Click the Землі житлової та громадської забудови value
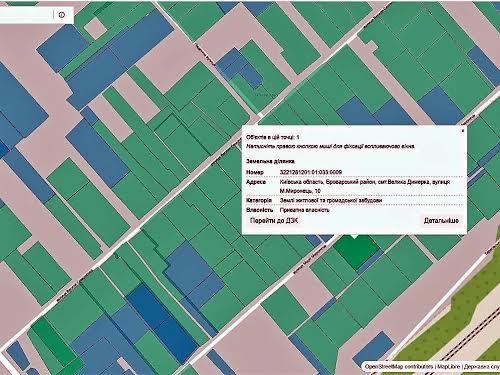This screenshot has height=375, width=500. coord(331,200)
